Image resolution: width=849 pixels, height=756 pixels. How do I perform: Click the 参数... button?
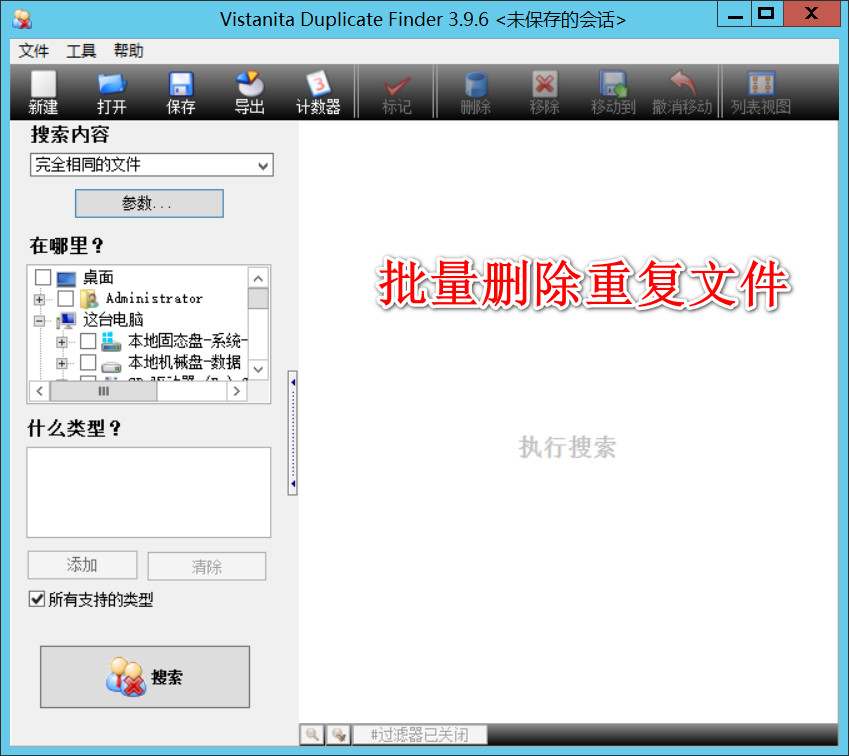[149, 204]
